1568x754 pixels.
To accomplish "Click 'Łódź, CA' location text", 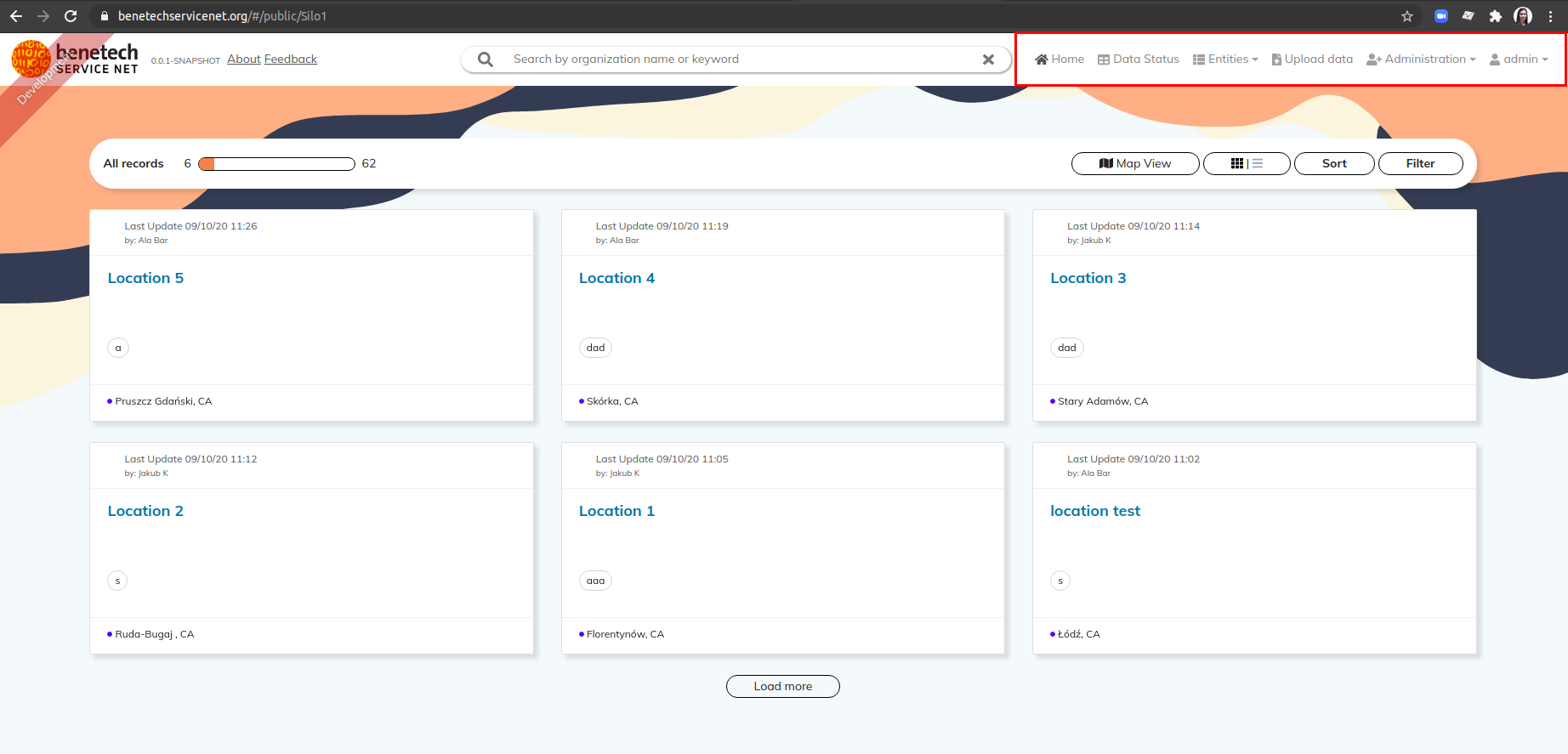I will (1079, 634).
